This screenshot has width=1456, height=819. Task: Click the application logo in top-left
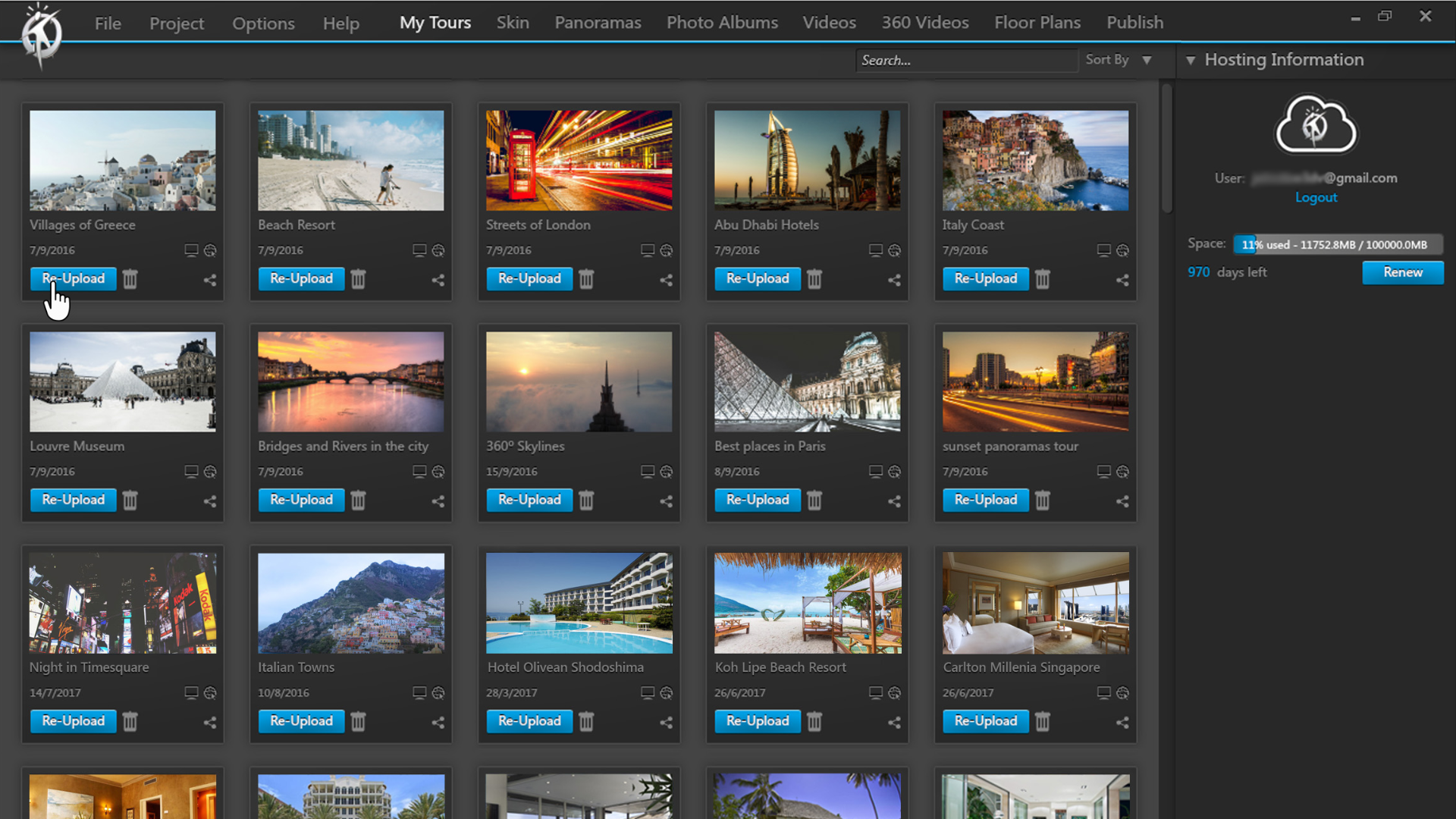point(42,34)
